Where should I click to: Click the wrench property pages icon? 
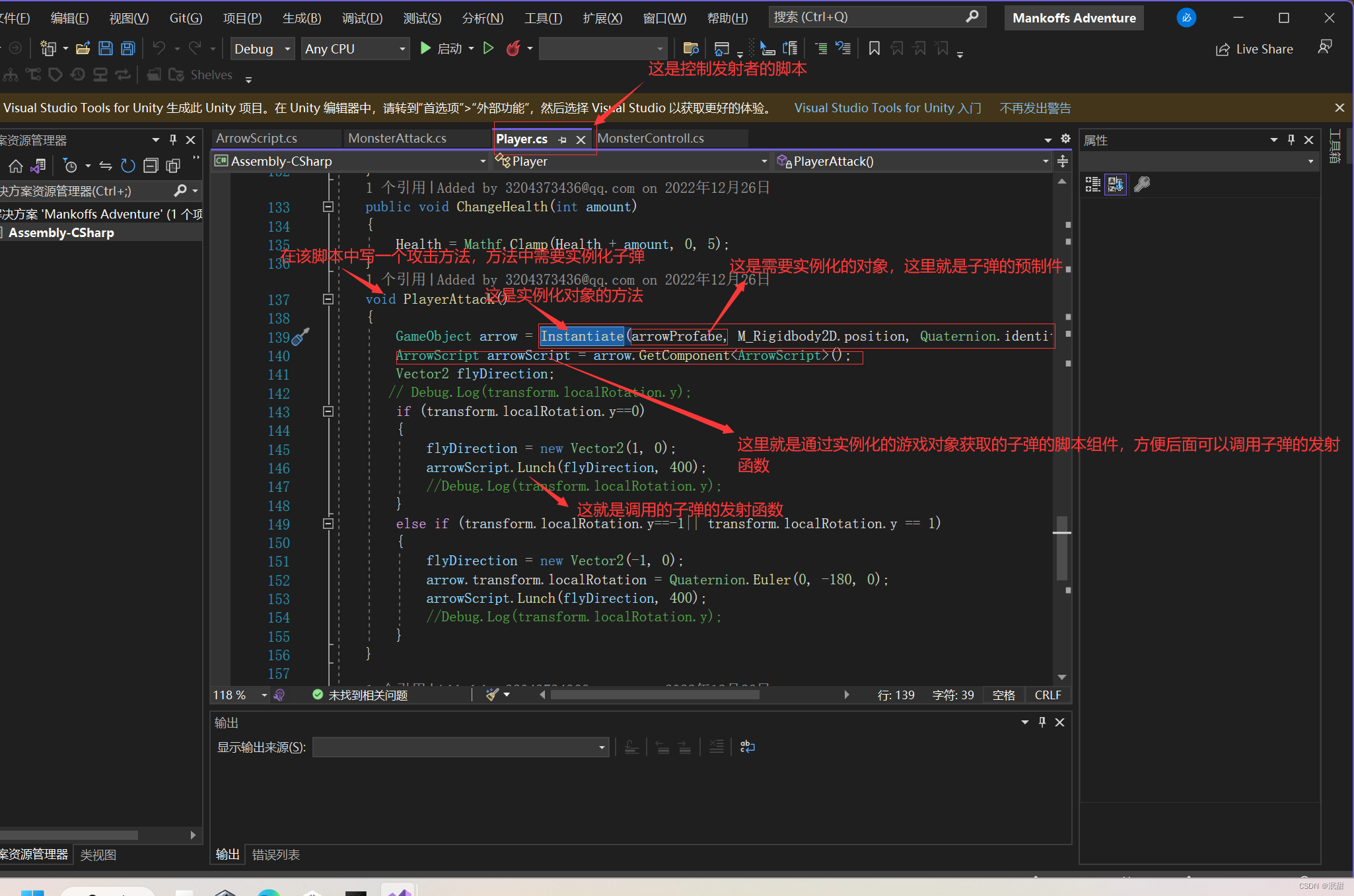tap(1142, 184)
